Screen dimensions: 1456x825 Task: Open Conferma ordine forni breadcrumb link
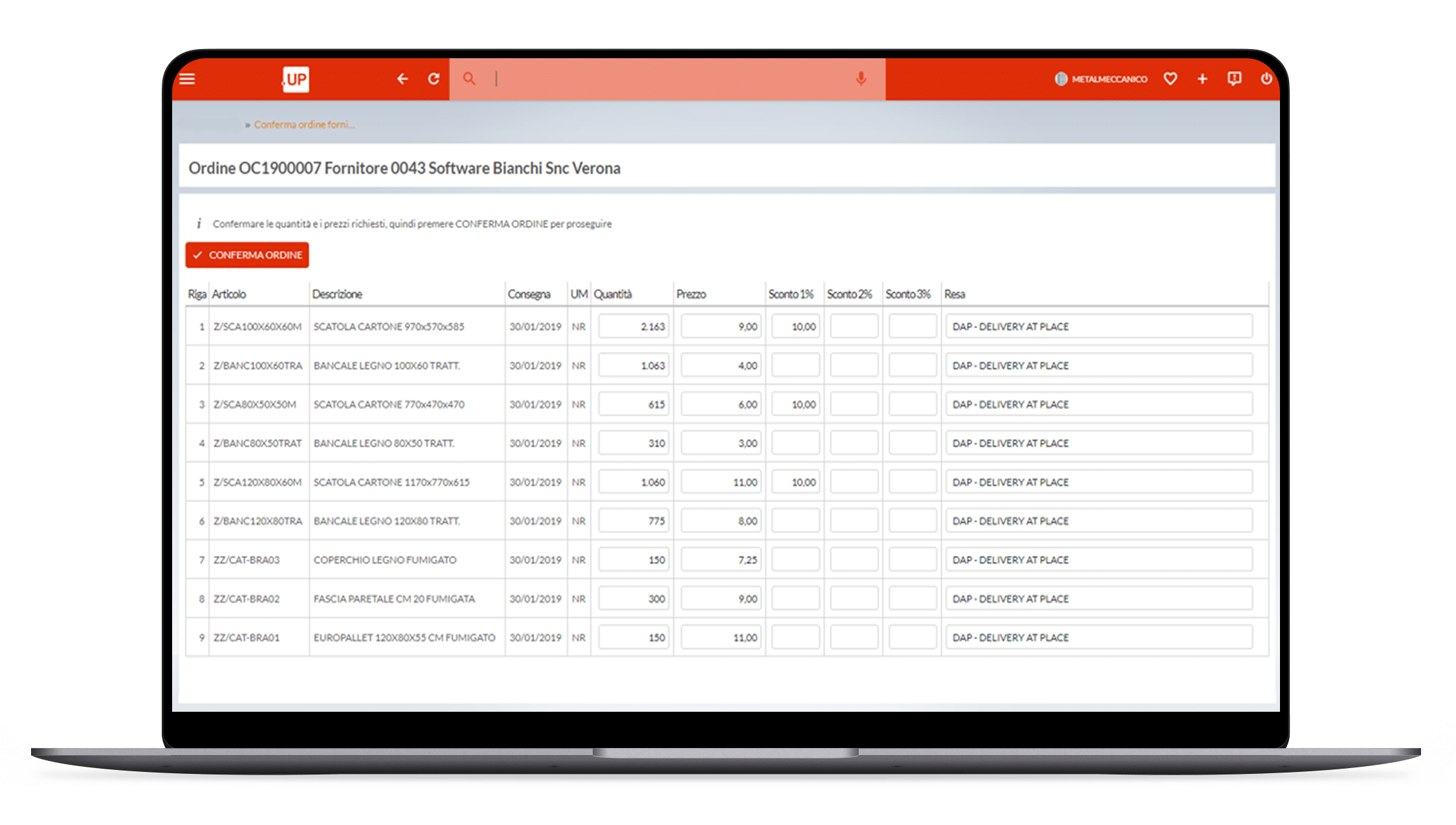303,124
